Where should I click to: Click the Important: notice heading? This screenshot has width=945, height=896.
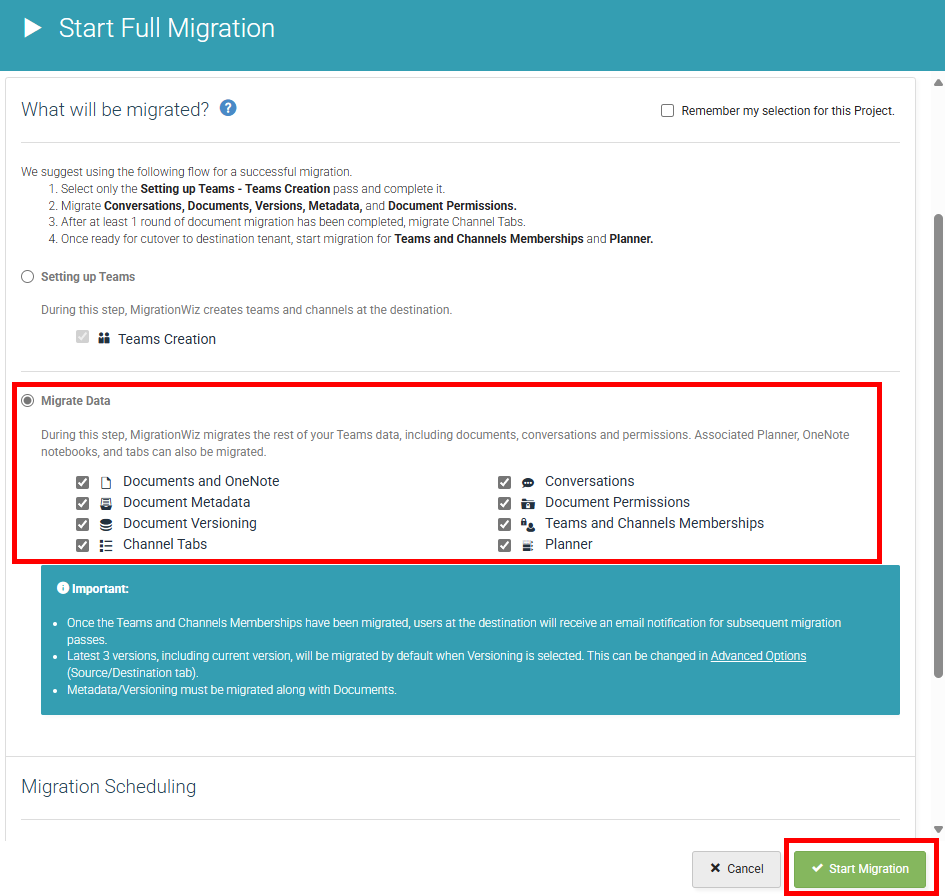tap(100, 589)
